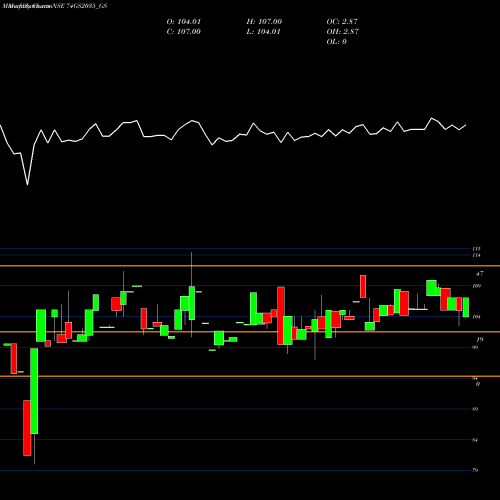Click the 89 price axis label

(475, 409)
